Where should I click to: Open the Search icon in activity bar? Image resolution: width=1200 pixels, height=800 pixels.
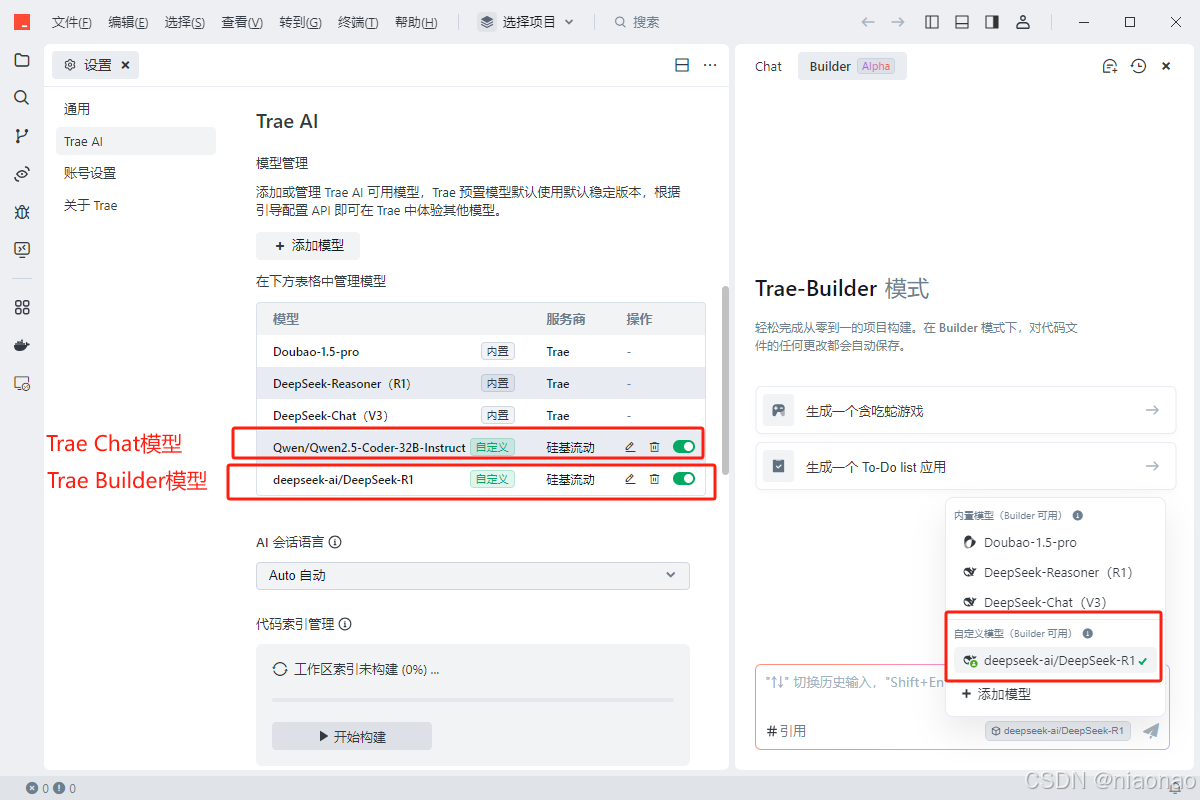pyautogui.click(x=22, y=98)
